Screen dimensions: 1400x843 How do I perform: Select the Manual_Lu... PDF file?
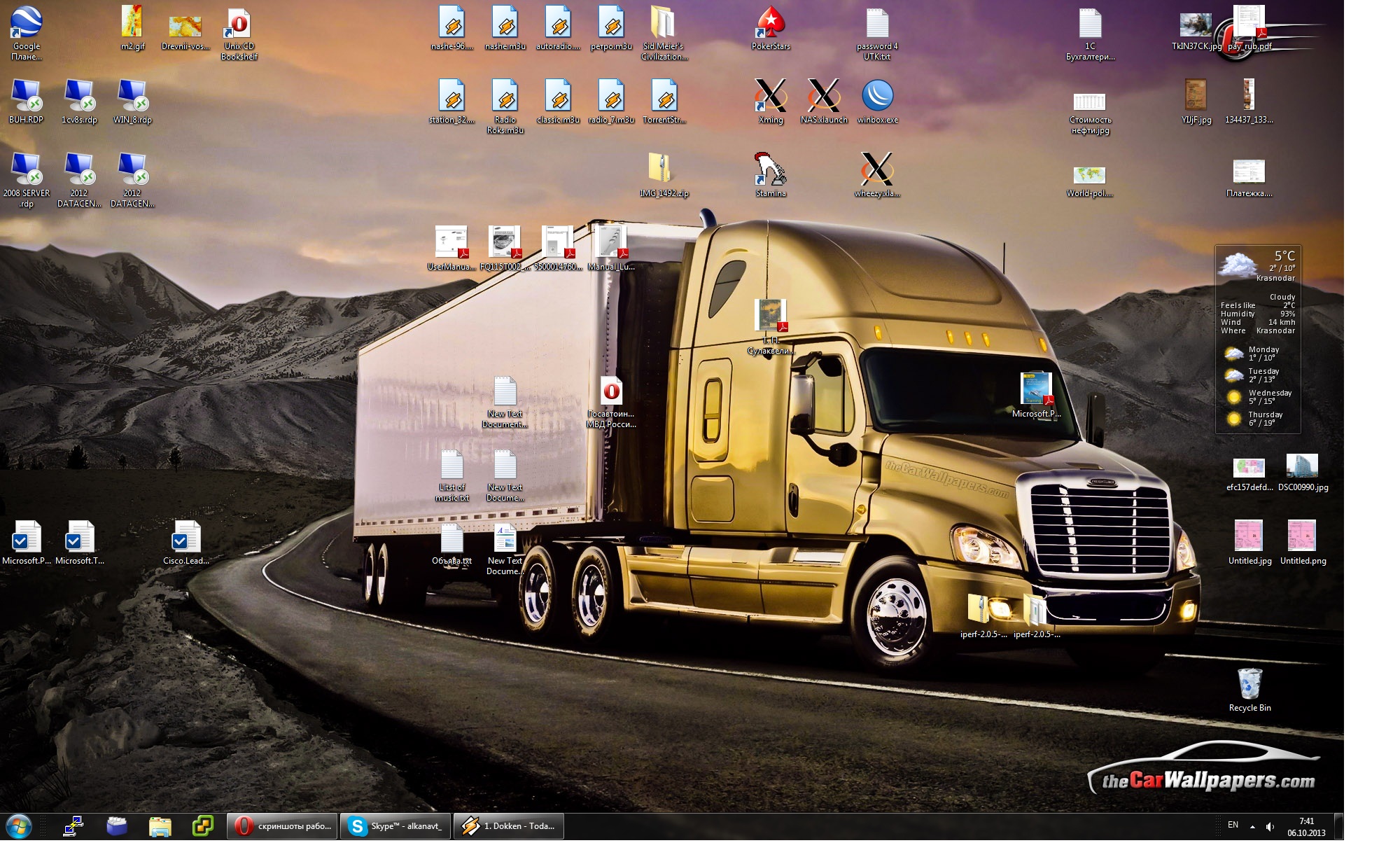click(x=611, y=249)
